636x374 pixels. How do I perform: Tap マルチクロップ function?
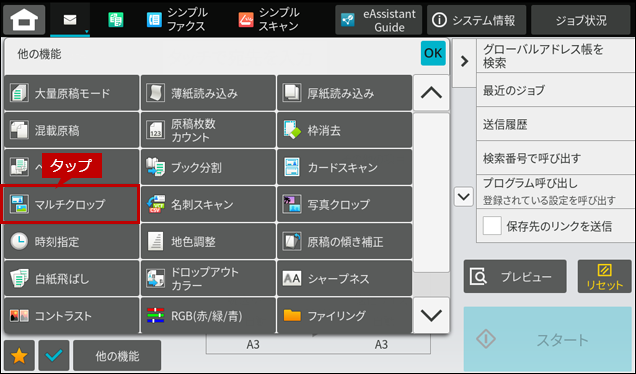71,204
